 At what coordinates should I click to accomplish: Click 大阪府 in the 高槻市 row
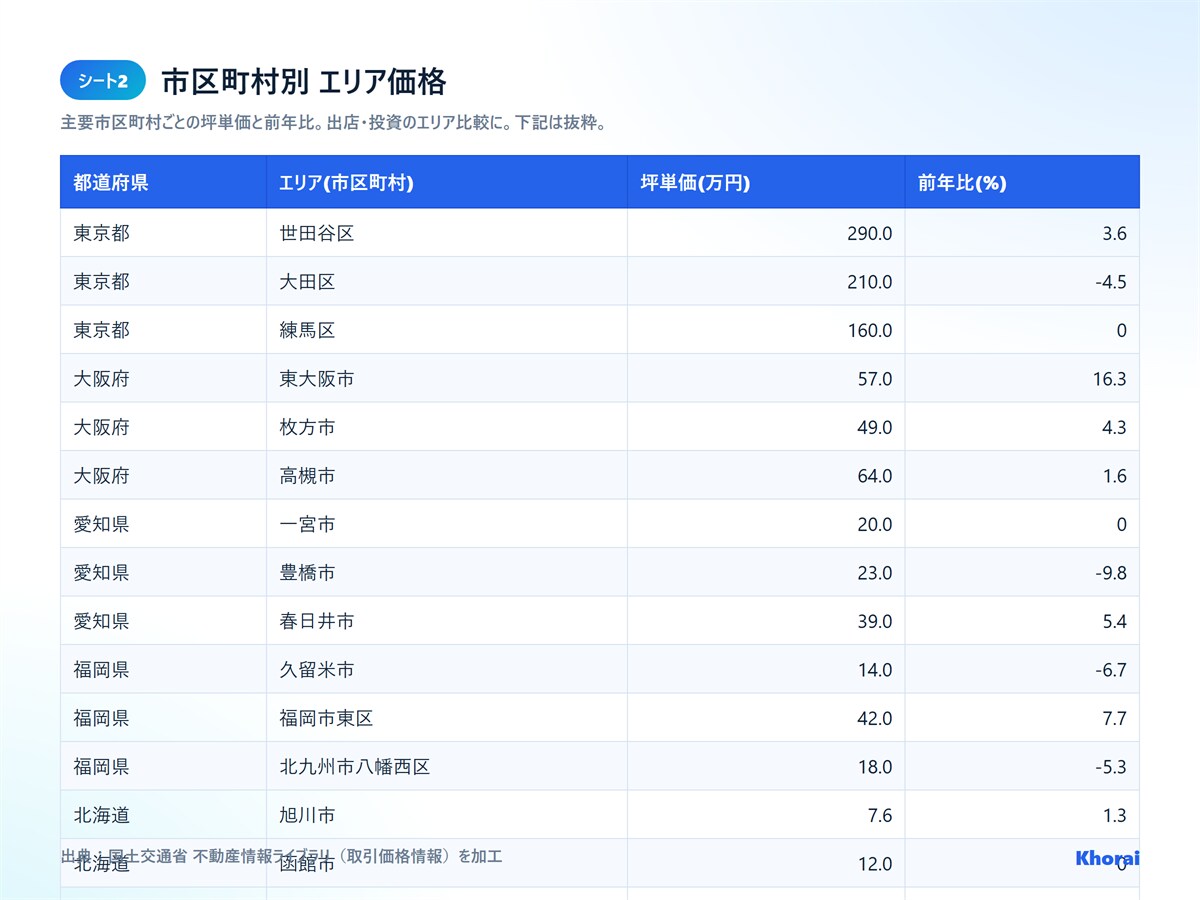point(101,476)
